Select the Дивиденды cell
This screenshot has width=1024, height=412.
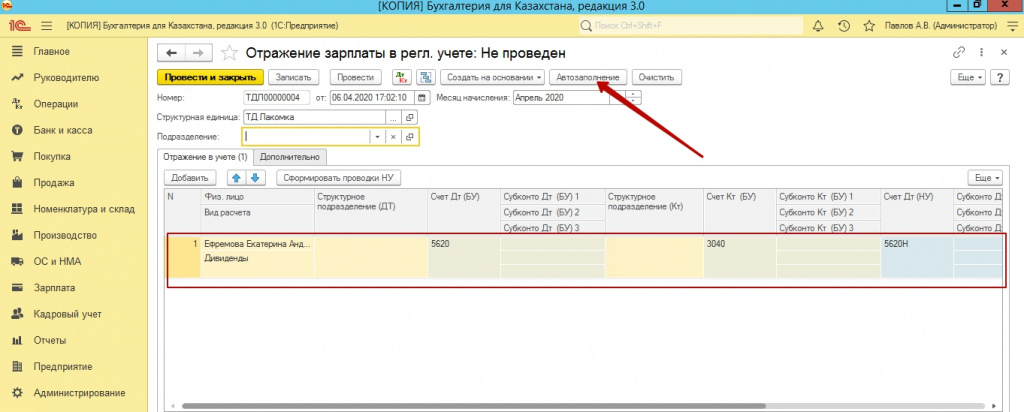(x=258, y=258)
